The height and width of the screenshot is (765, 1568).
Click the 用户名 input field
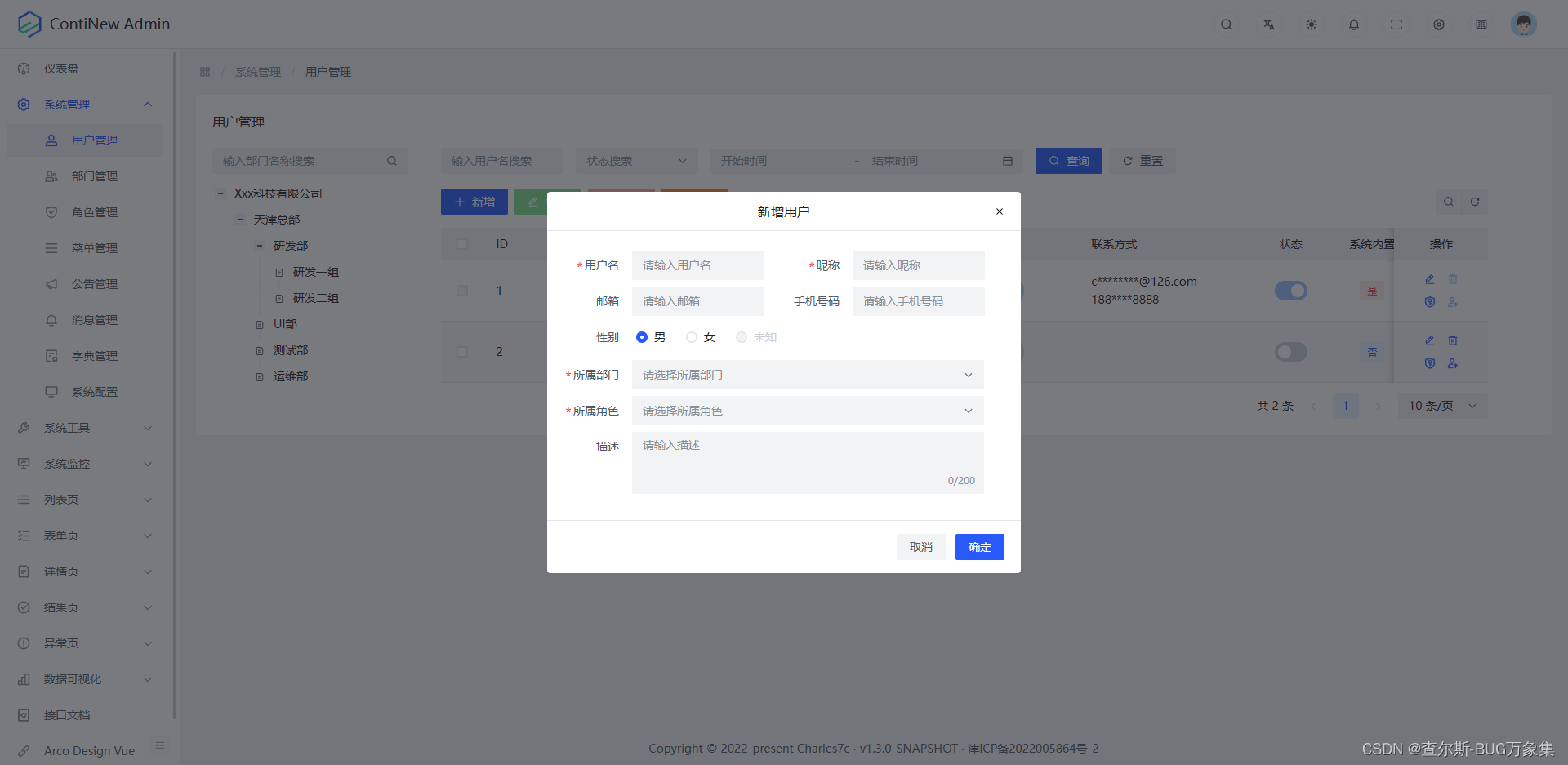coord(698,265)
